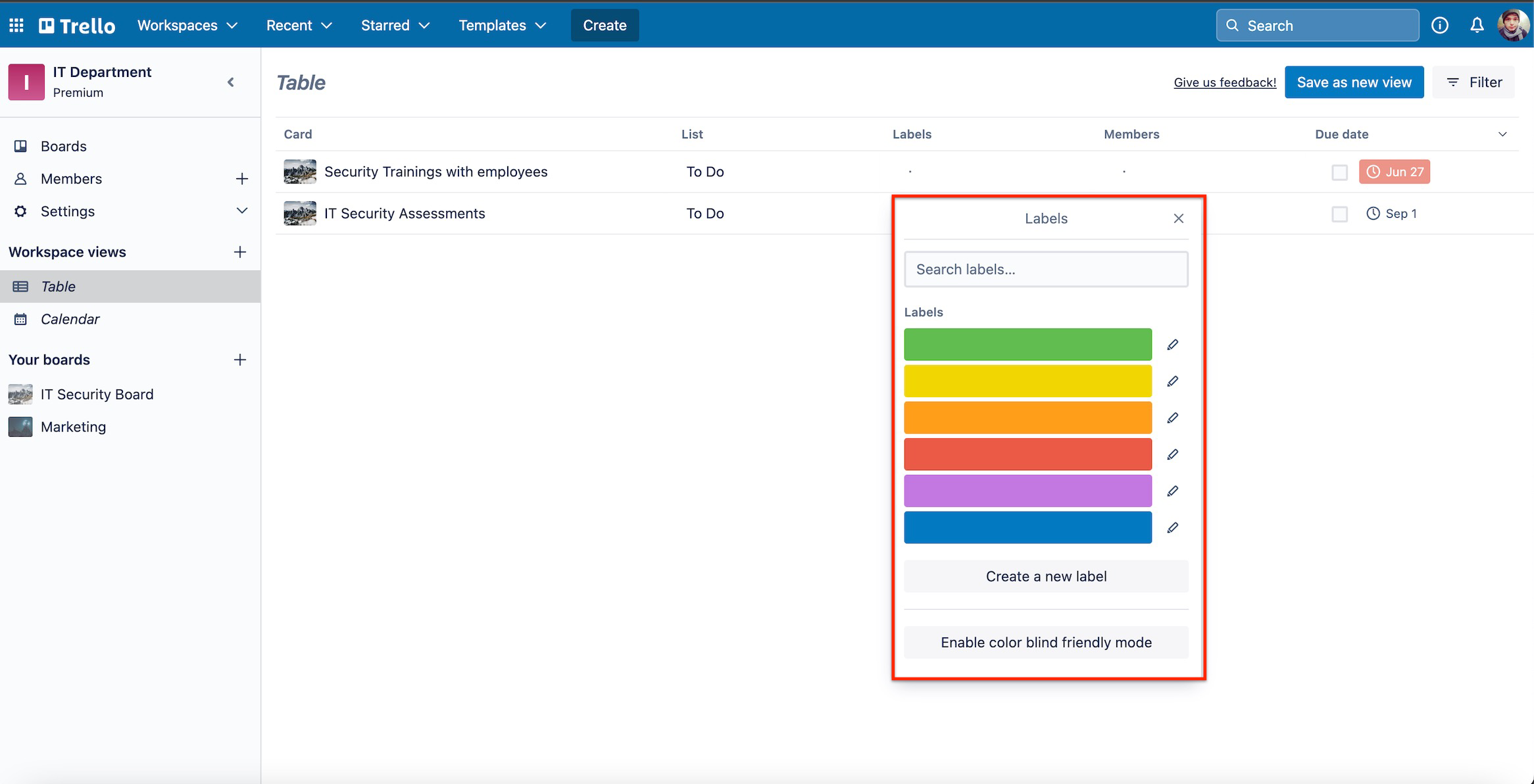This screenshot has width=1534, height=784.
Task: Click the Give us feedback link
Action: (1225, 82)
